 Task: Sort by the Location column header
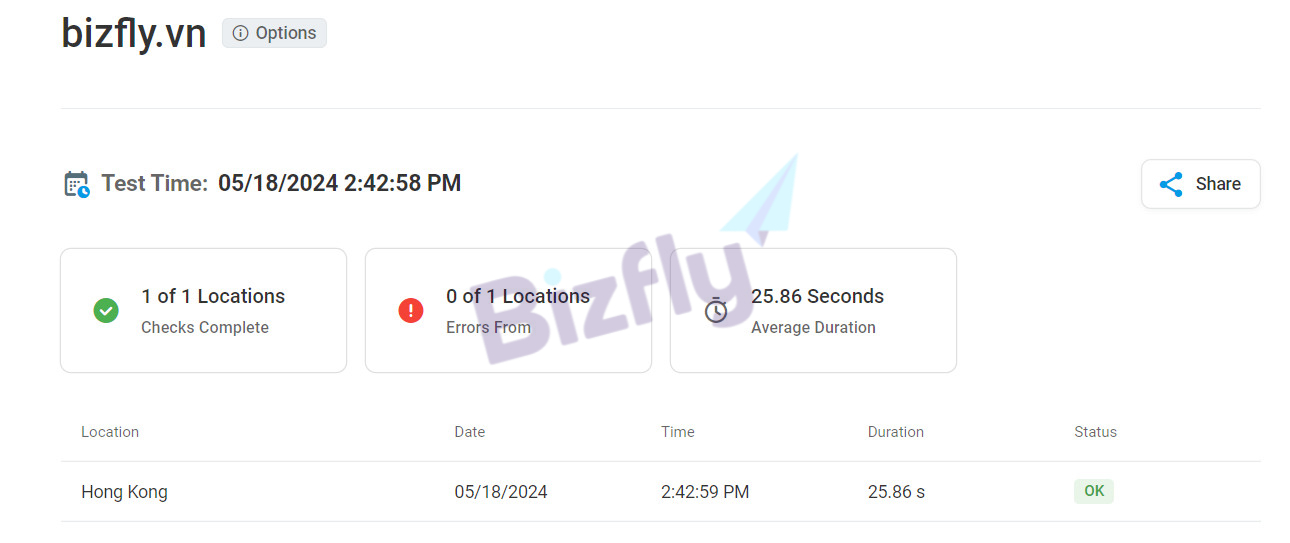110,432
